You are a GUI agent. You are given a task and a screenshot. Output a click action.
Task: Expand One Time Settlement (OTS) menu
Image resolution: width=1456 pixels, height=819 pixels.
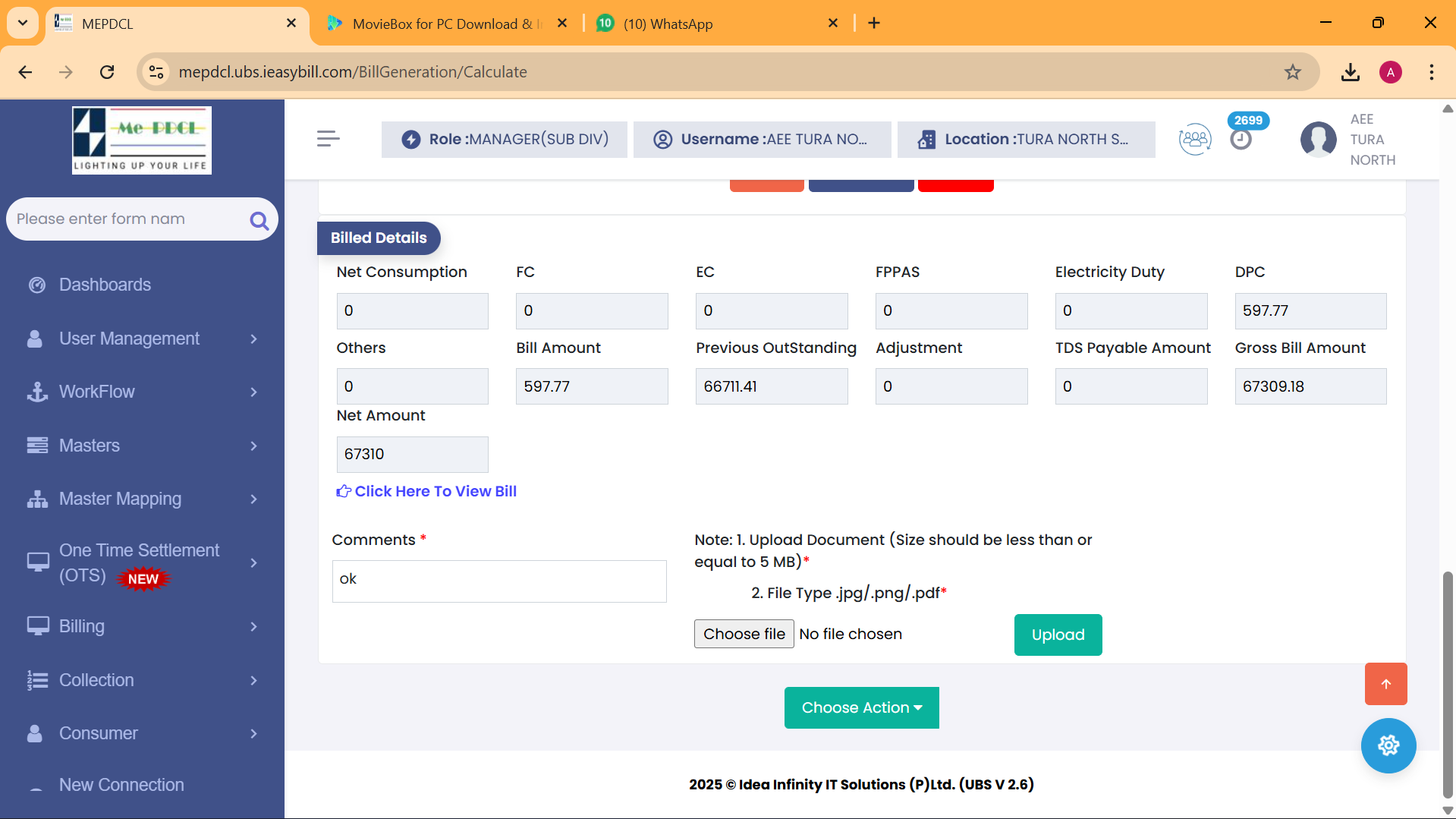tap(142, 562)
